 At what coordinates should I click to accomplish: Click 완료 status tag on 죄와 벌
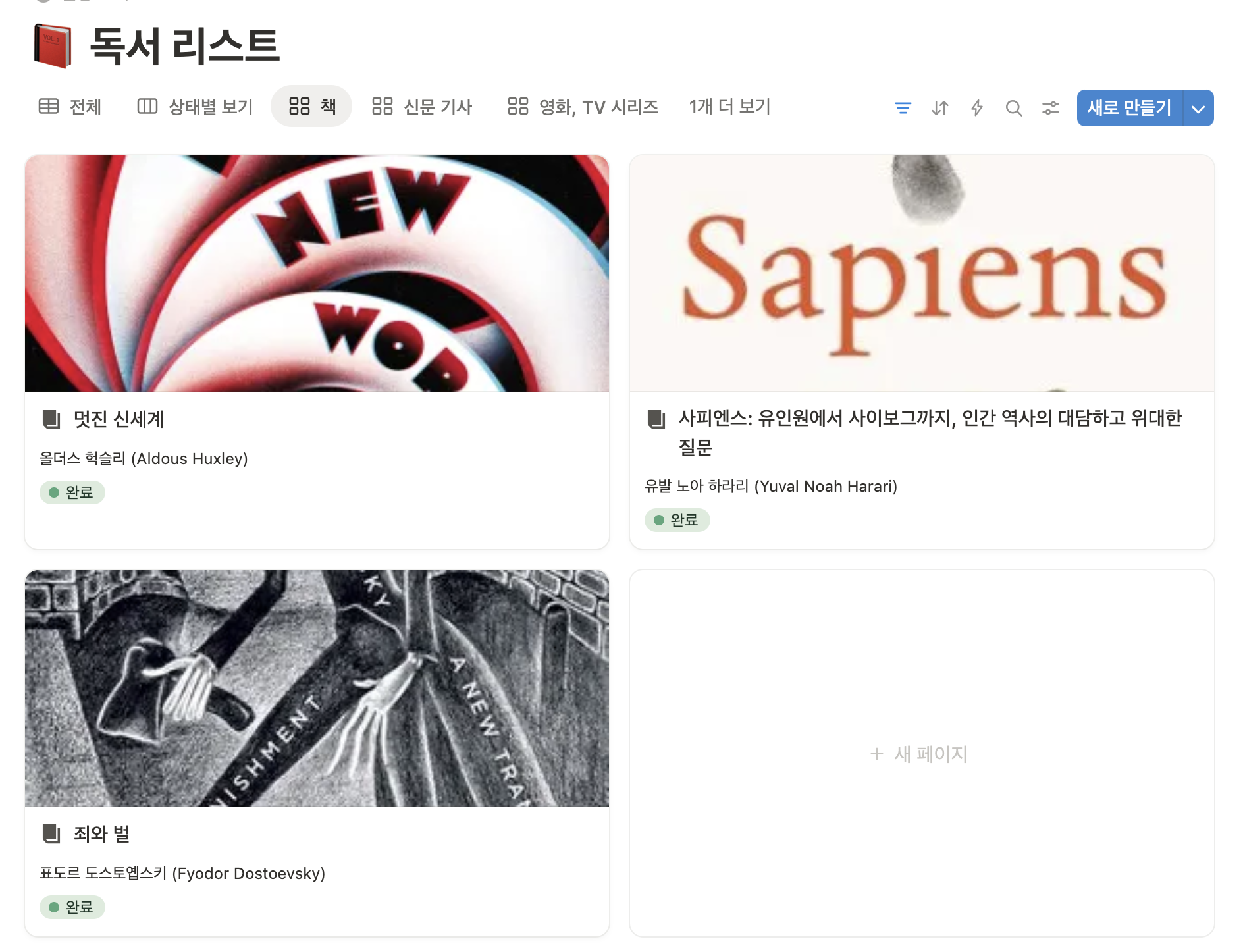[x=72, y=907]
